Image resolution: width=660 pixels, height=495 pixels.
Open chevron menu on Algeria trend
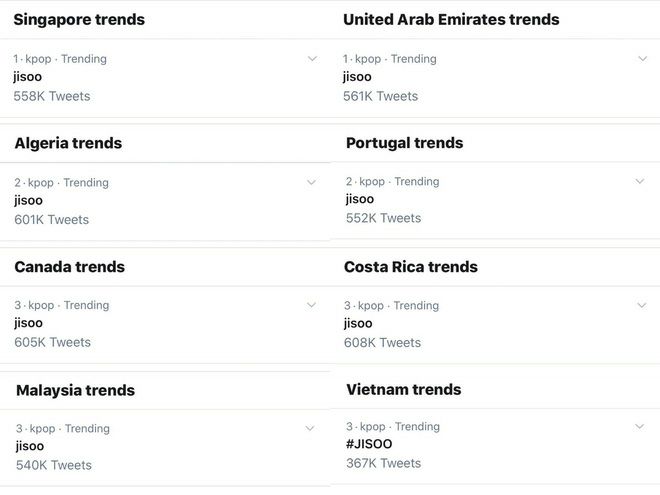click(x=311, y=182)
